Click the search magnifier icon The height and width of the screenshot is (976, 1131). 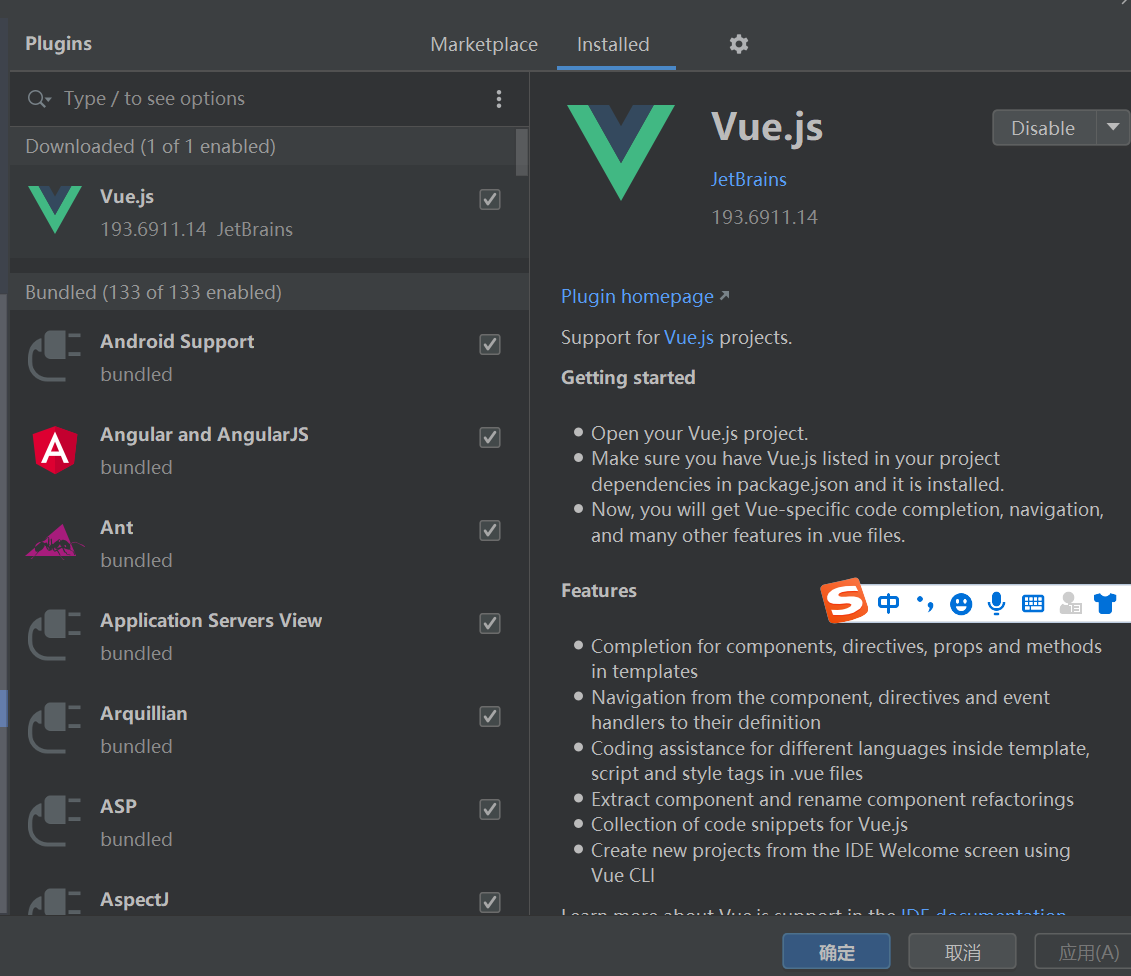[x=38, y=99]
